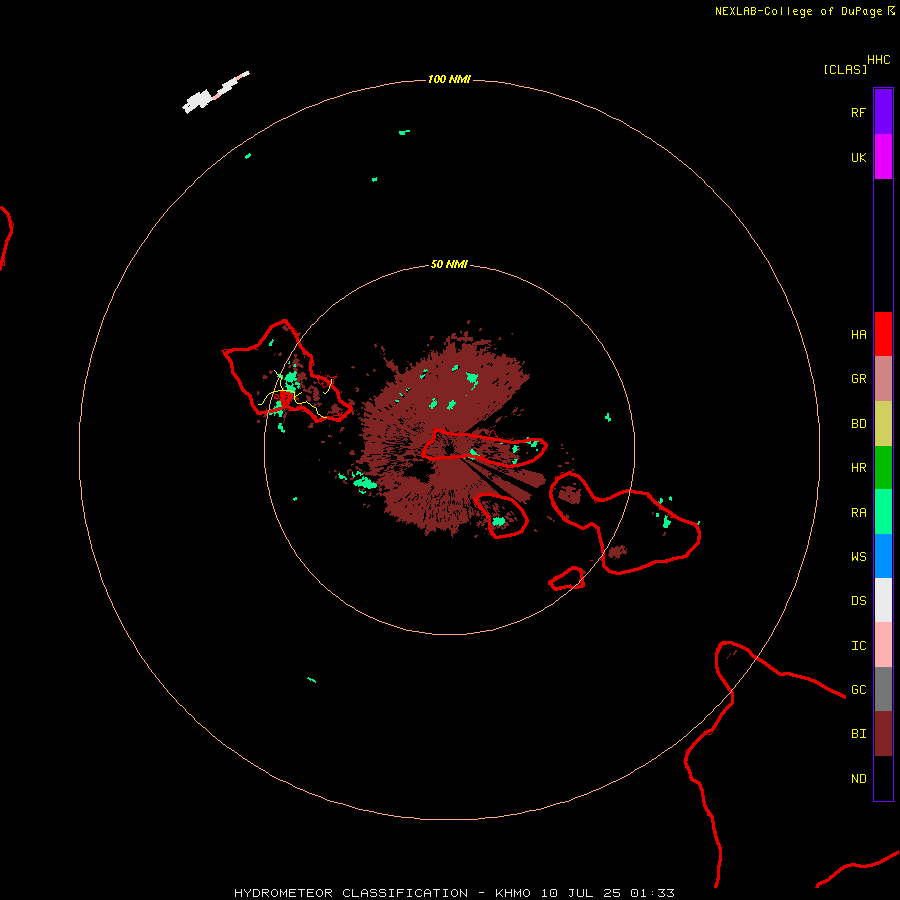Click the BI legend label
Image resolution: width=900 pixels, height=900 pixels.
(x=858, y=734)
